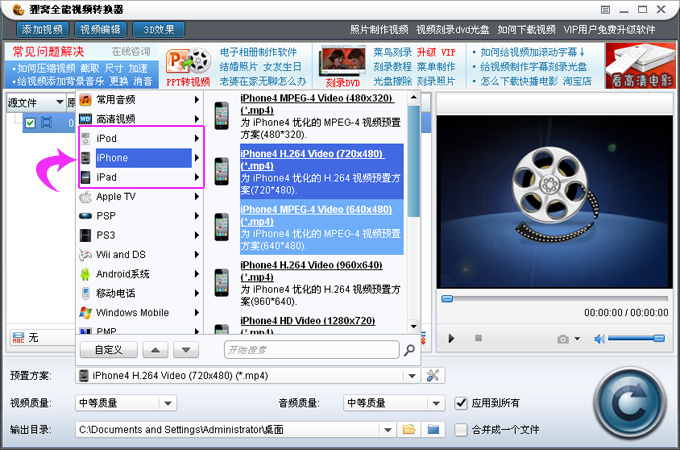Click the 看高清电影 banner image
680x450 pixels.
click(x=641, y=65)
